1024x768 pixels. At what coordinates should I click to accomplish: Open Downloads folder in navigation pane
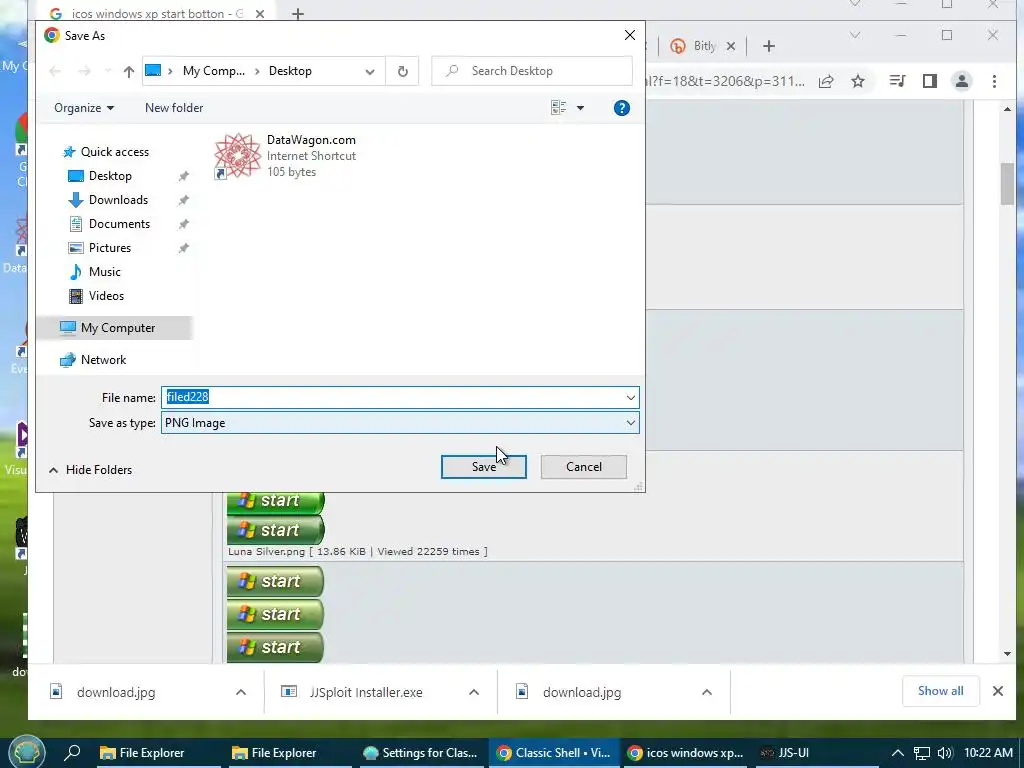click(x=118, y=200)
